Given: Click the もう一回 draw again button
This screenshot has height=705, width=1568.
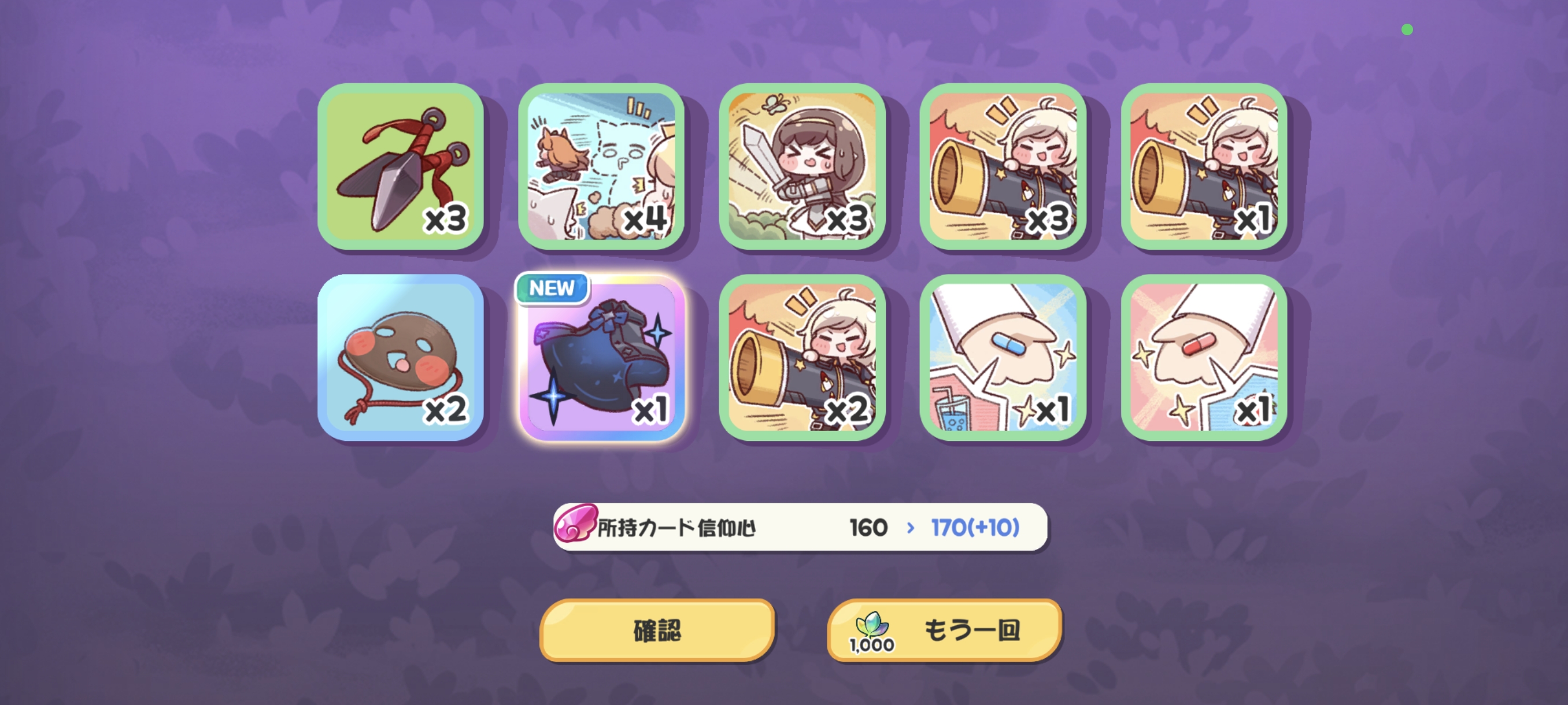Looking at the screenshot, I should [x=945, y=629].
